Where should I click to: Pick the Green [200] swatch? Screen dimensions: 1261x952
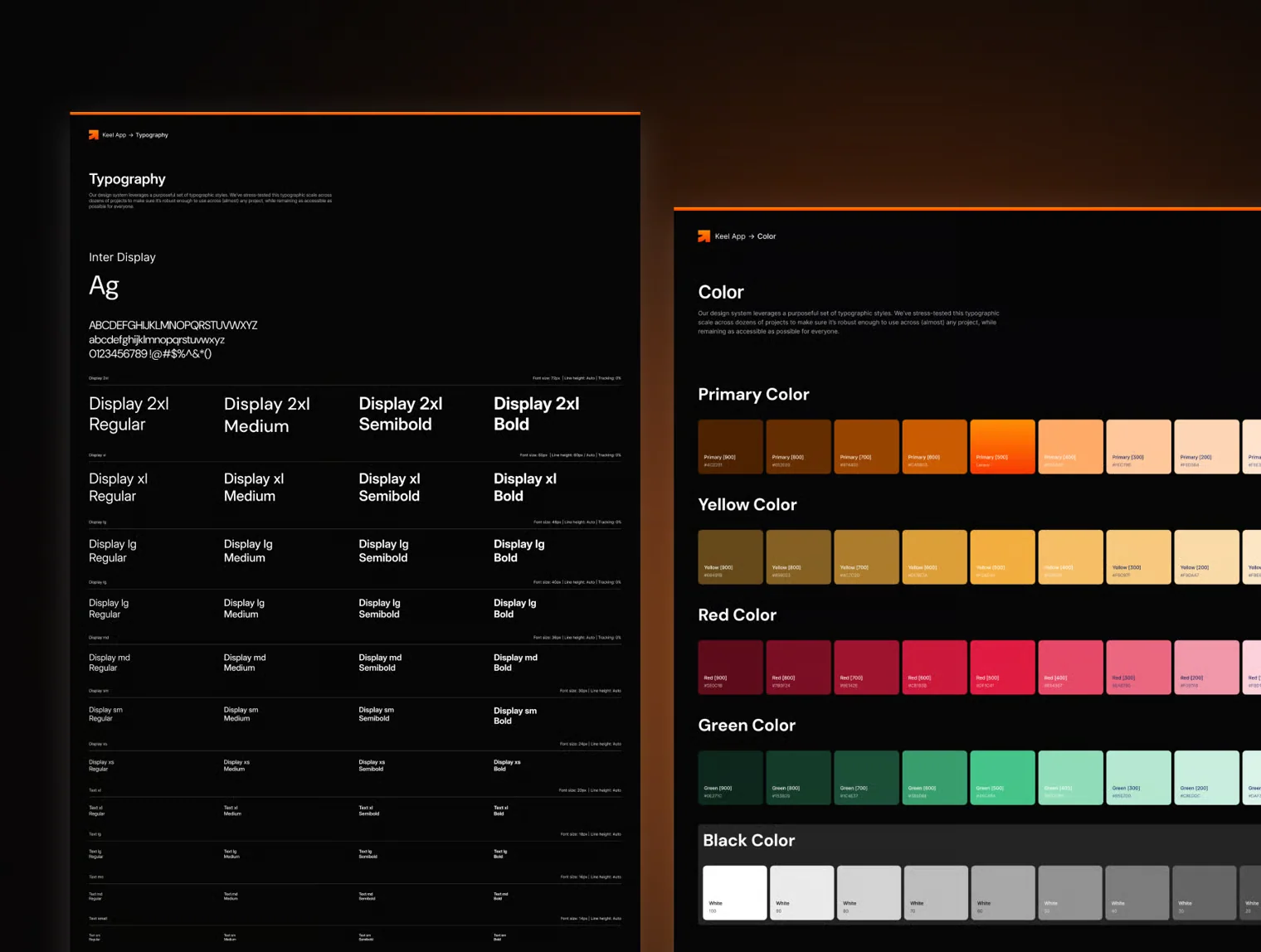point(1206,778)
